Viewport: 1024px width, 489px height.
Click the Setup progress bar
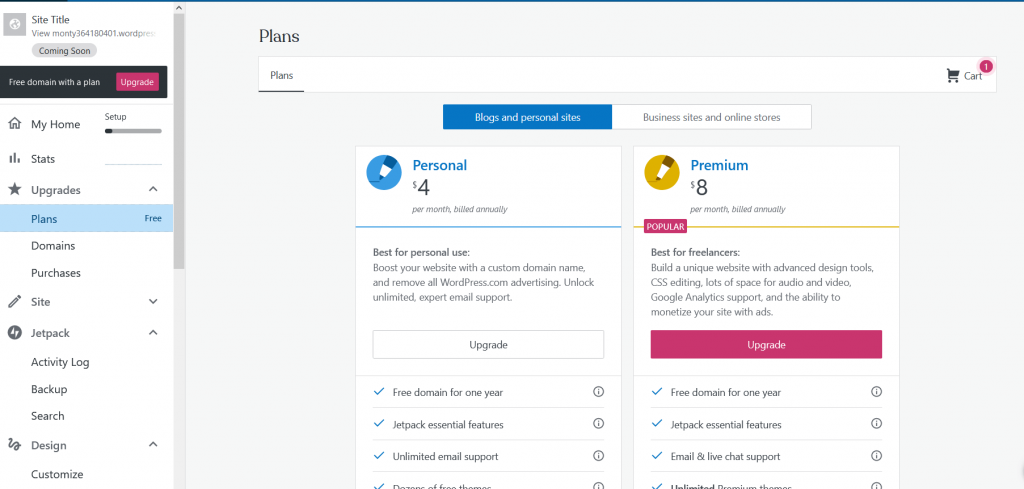pos(133,131)
